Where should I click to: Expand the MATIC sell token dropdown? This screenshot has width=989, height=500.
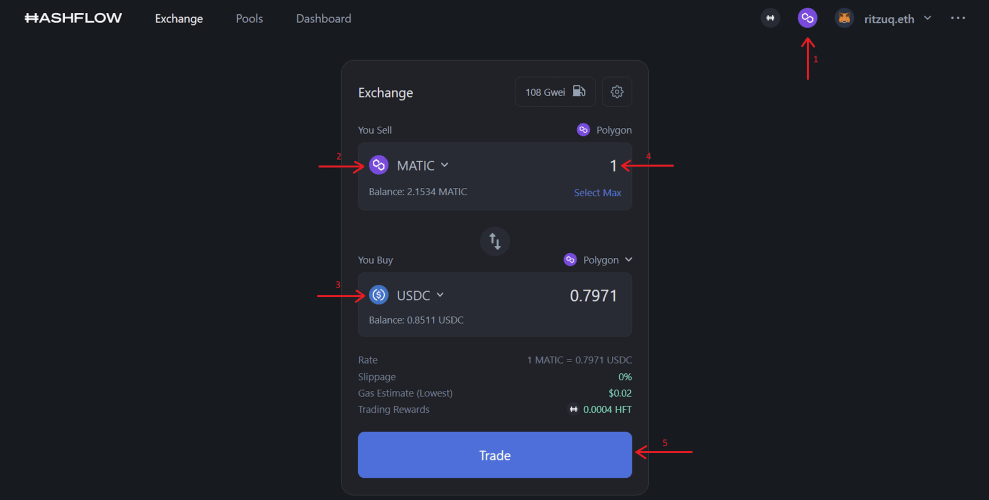[x=423, y=165]
